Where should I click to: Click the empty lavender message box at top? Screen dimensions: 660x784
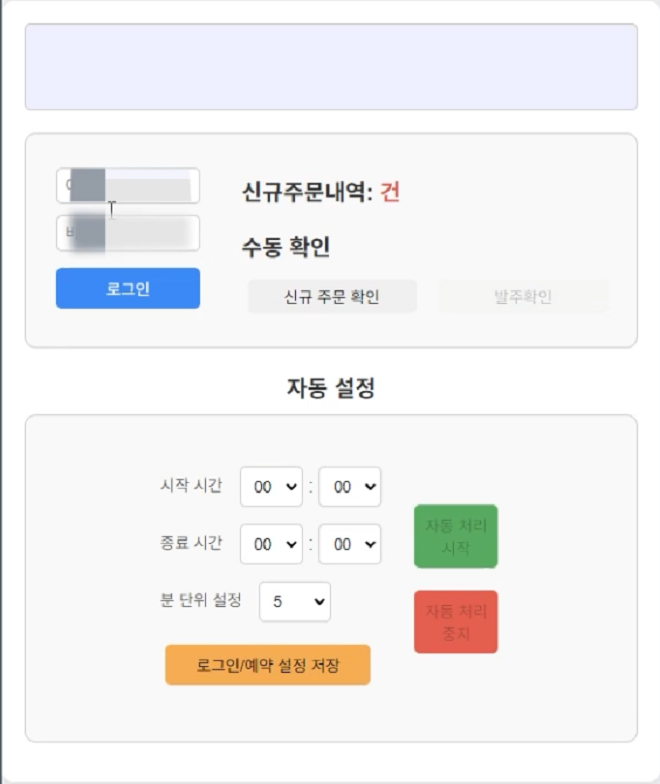pyautogui.click(x=331, y=66)
